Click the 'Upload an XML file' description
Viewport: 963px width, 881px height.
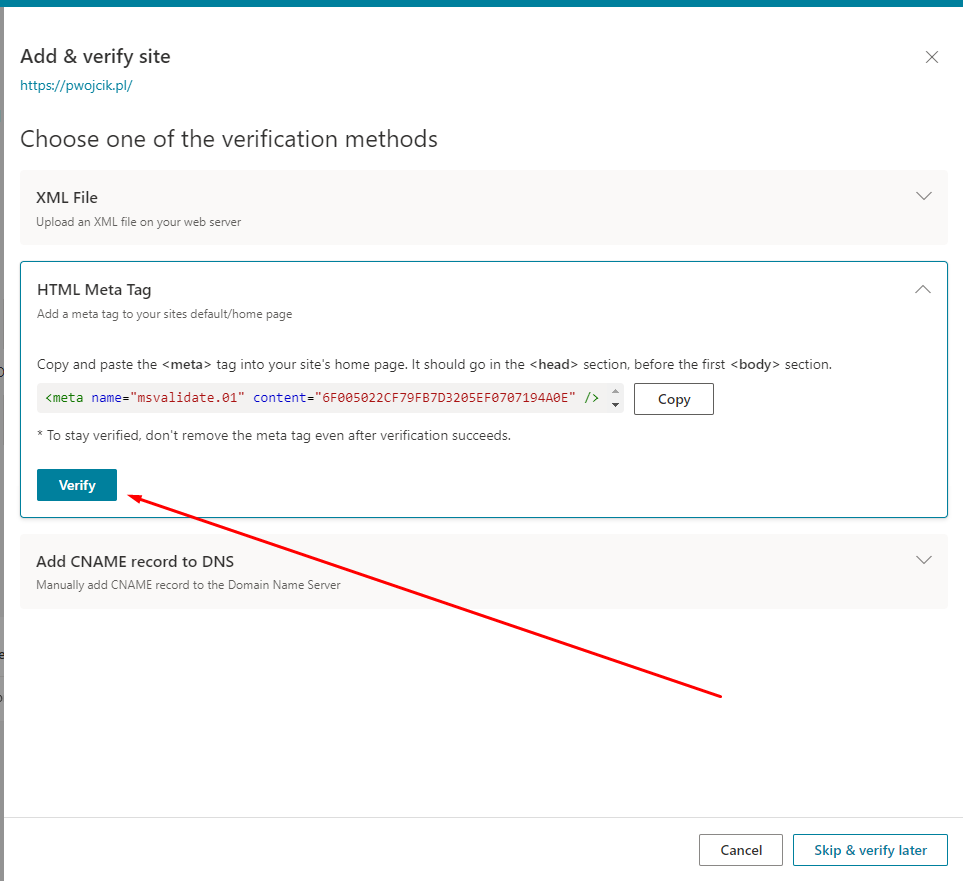point(138,222)
